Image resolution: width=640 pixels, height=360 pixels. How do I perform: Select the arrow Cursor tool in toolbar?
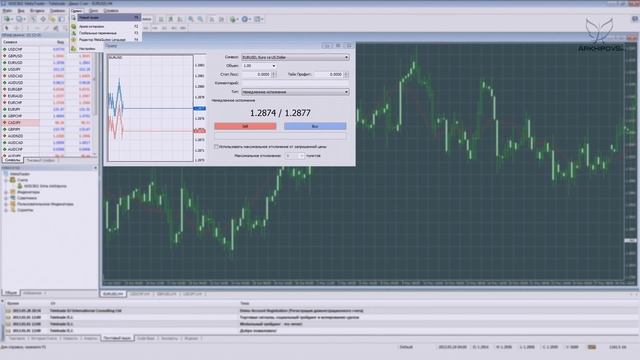click(x=7, y=28)
